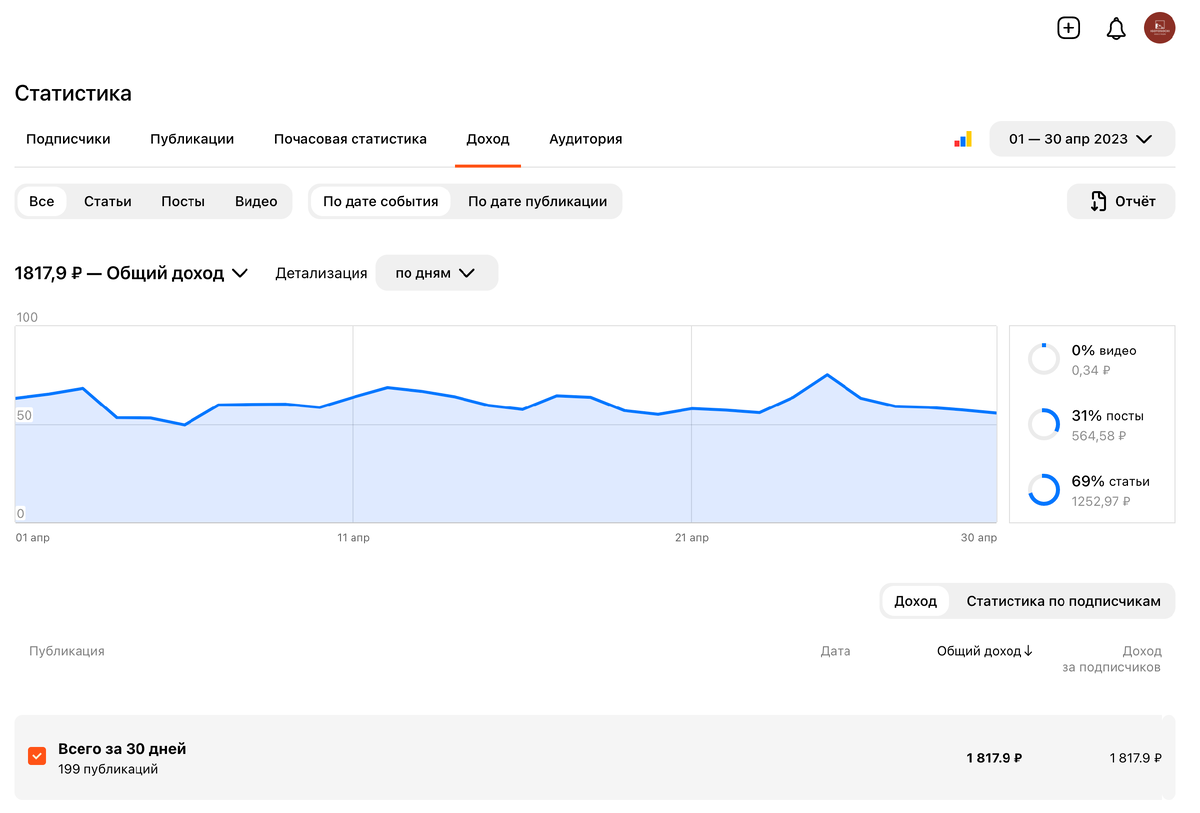This screenshot has height=813, width=1200.
Task: Click the articles (статьи) donut icon
Action: click(1043, 490)
